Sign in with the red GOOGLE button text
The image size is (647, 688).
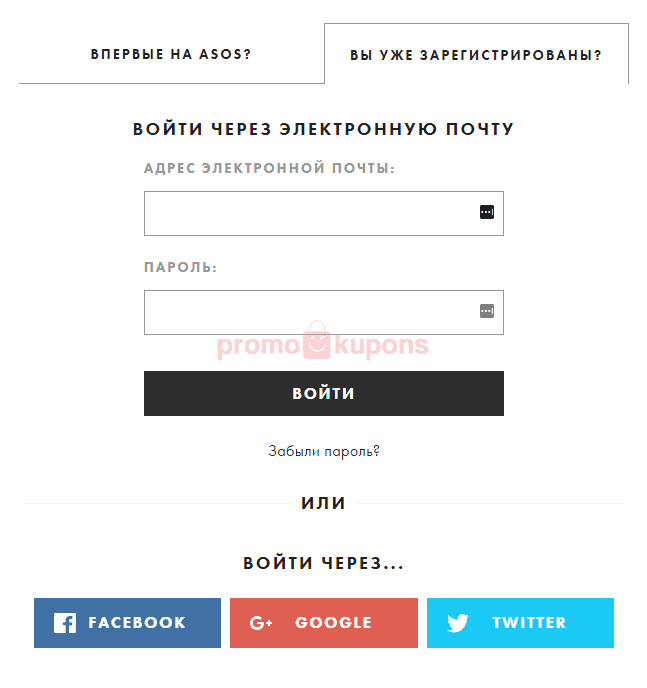[x=333, y=623]
